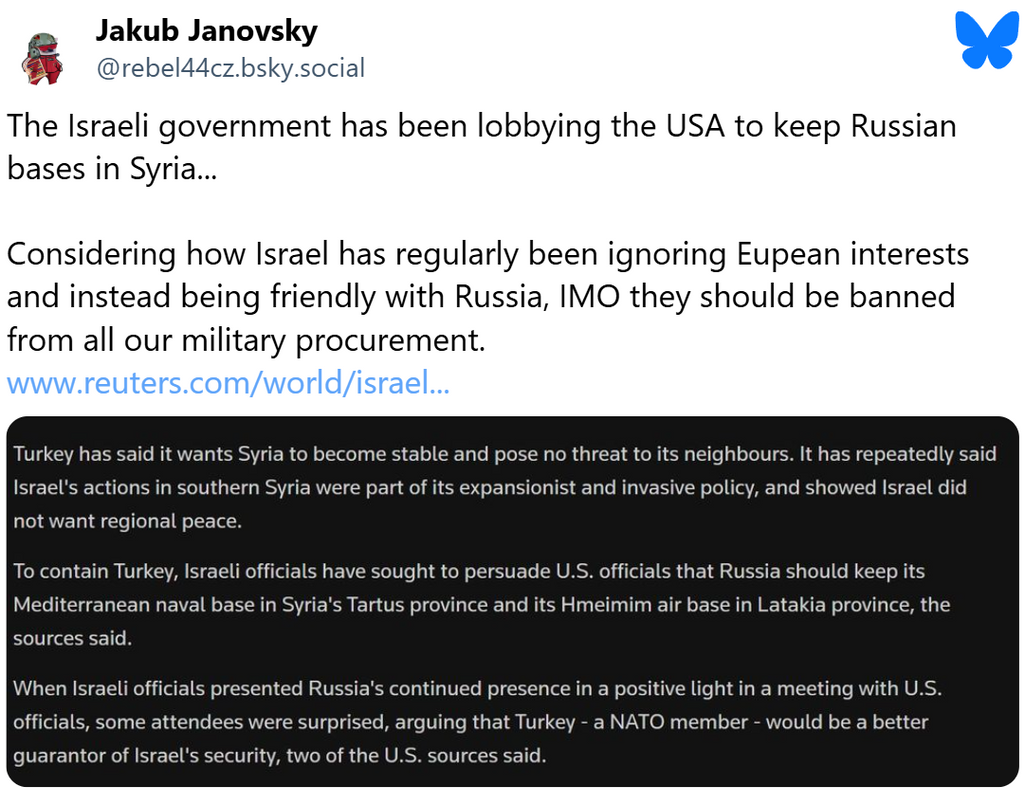This screenshot has height=808, width=1024.
Task: Click the line 'not want regional peace.'
Action: coord(127,521)
